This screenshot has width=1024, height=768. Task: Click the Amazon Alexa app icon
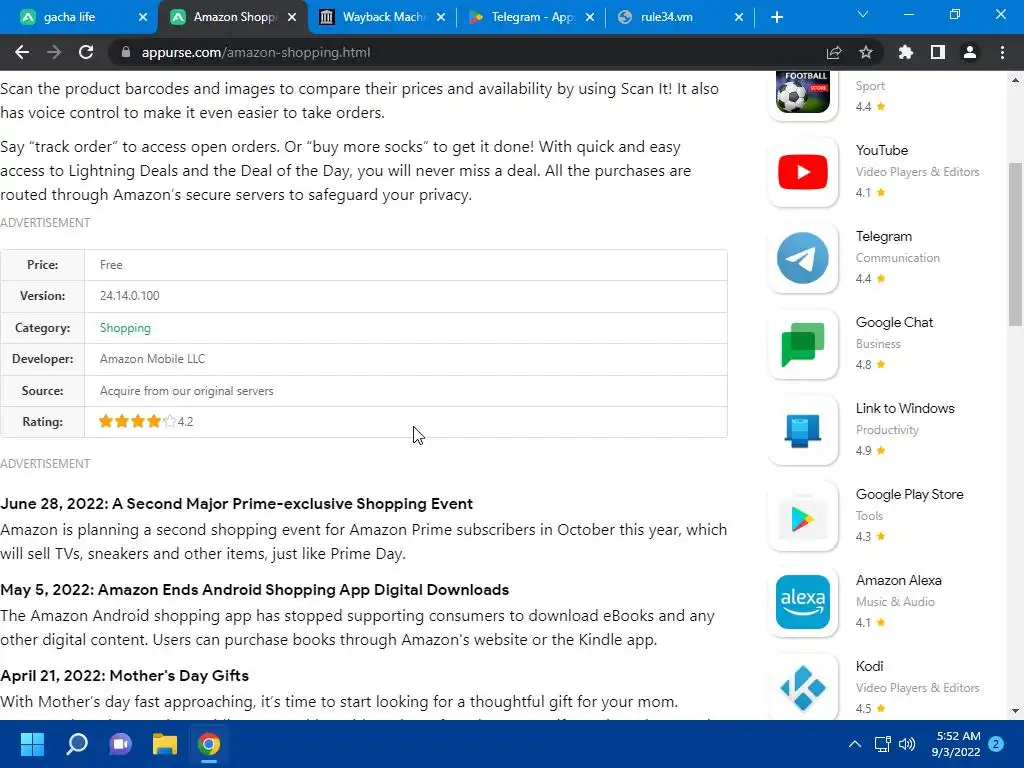pos(803,602)
